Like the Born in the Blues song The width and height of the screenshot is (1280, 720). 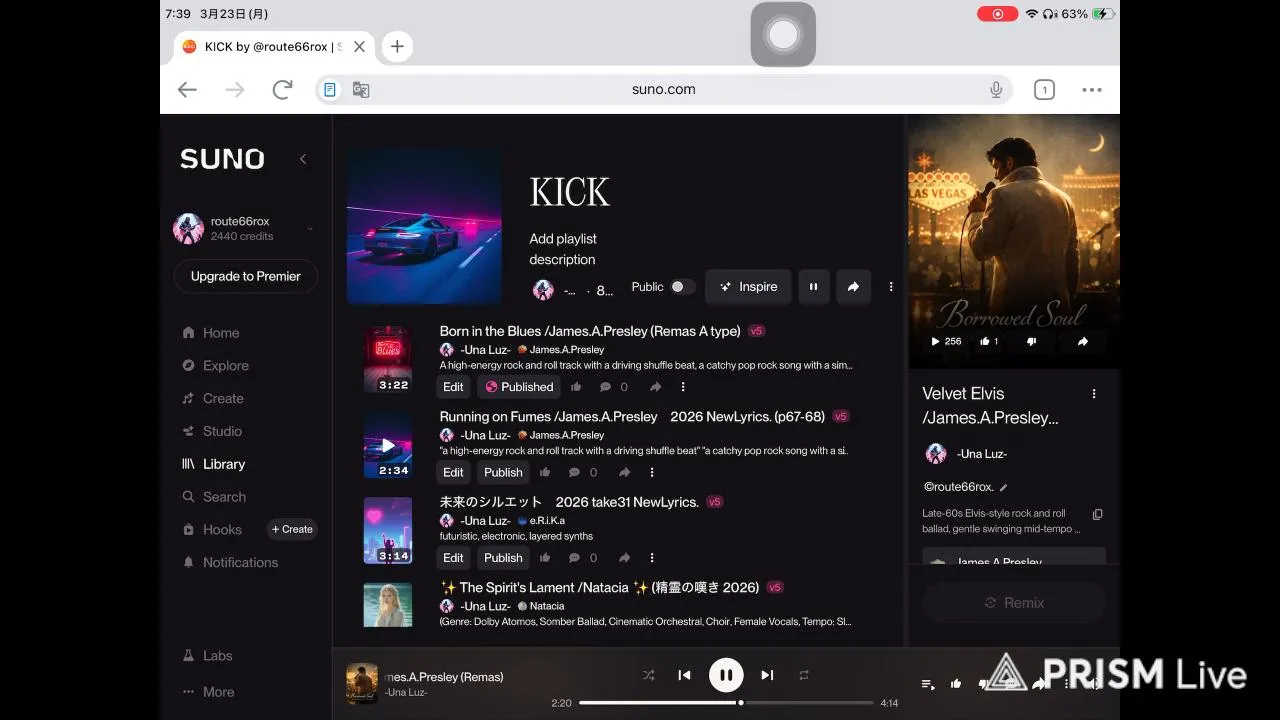pyautogui.click(x=576, y=387)
